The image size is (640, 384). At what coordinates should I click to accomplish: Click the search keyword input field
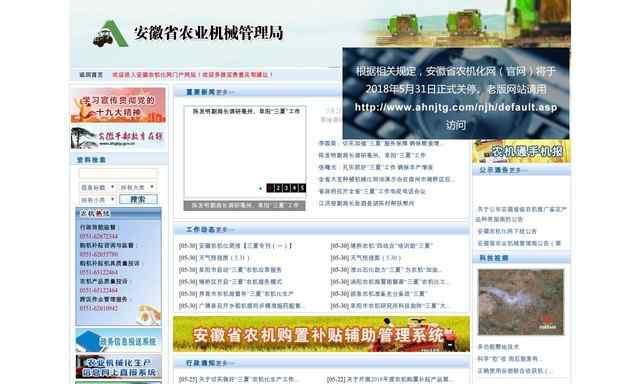point(118,174)
